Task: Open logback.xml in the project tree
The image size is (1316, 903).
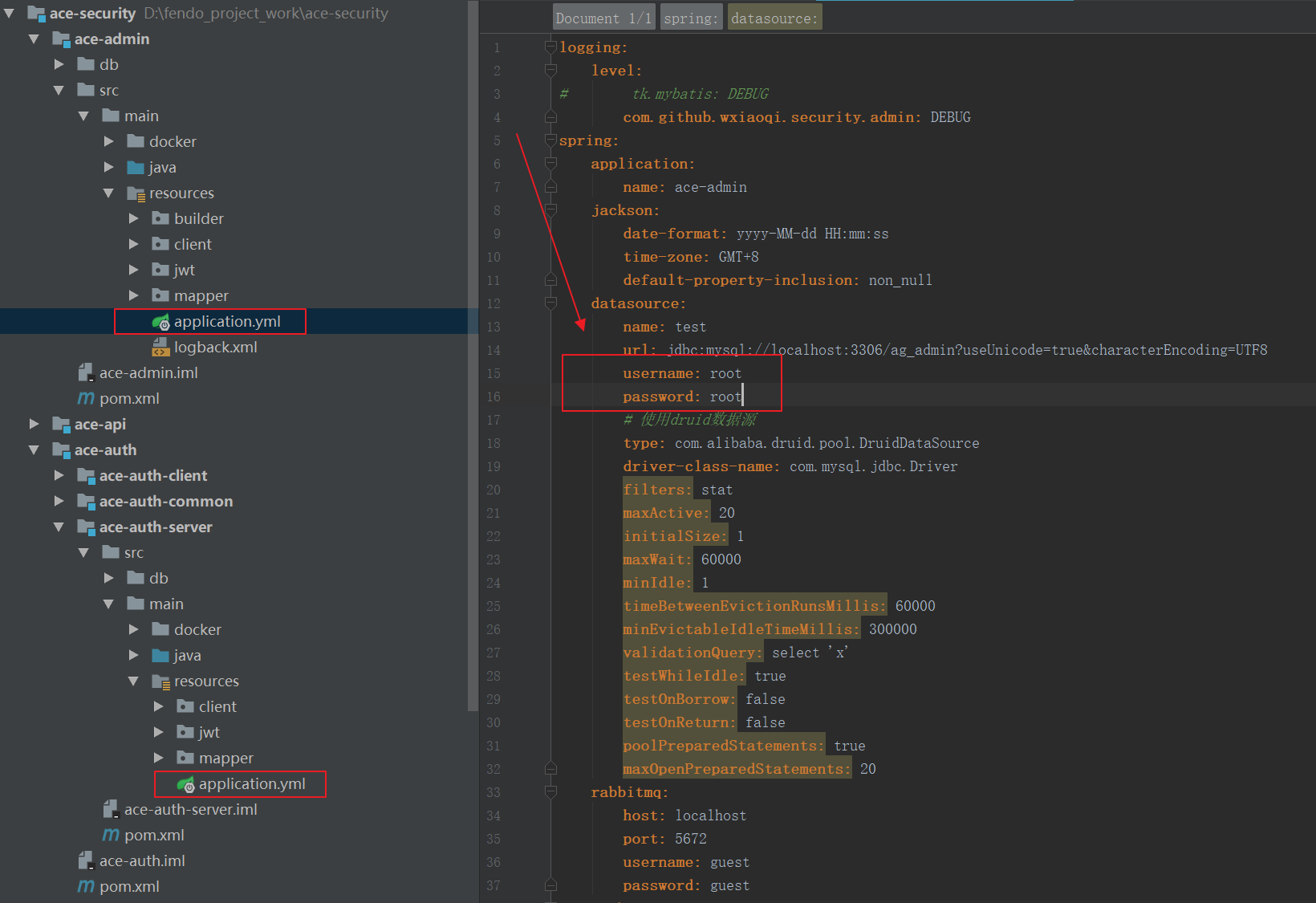Action: (216, 348)
